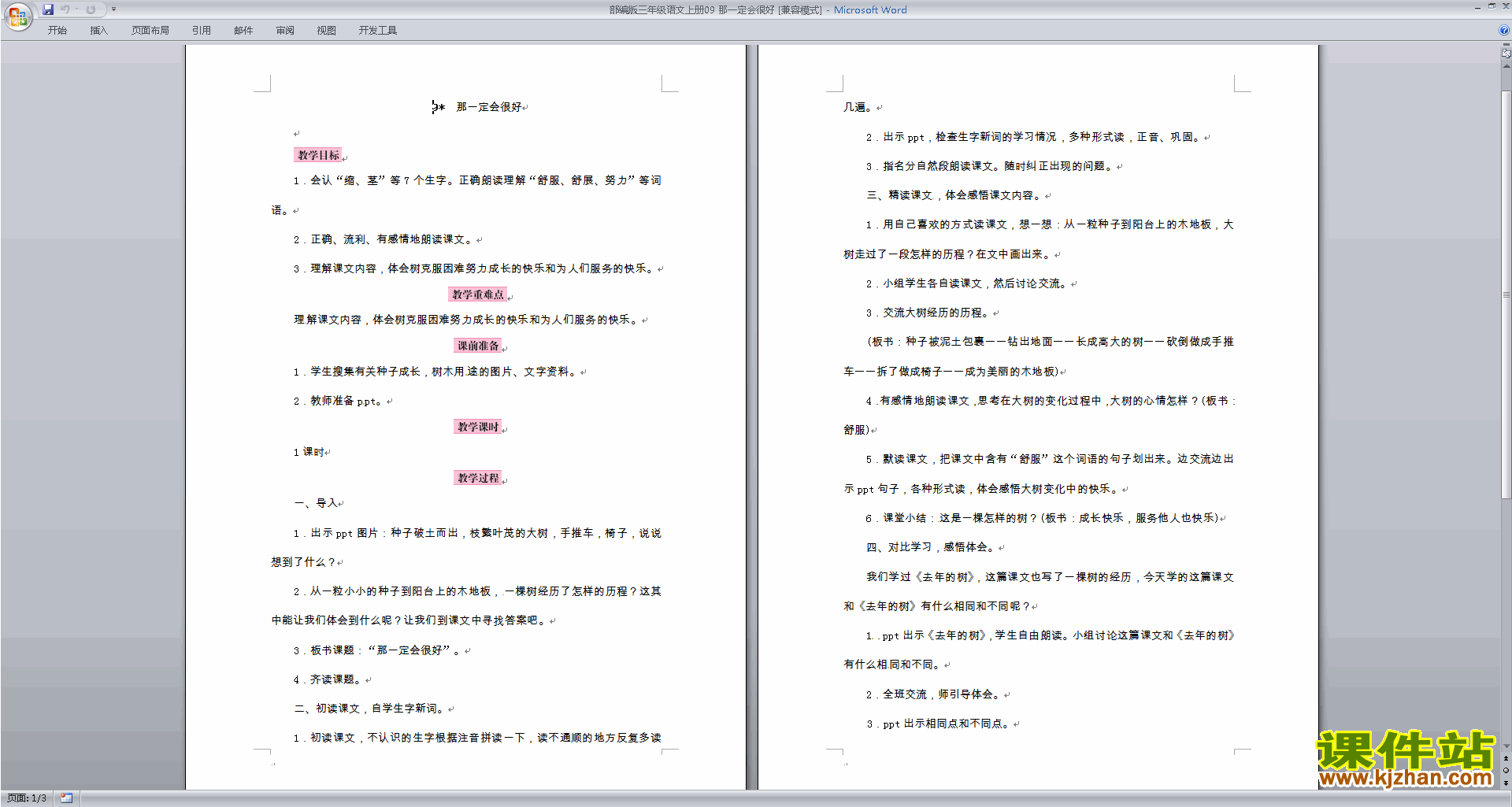1512x807 pixels.
Task: Click the 教学目标 highlighted heading
Action: [318, 155]
